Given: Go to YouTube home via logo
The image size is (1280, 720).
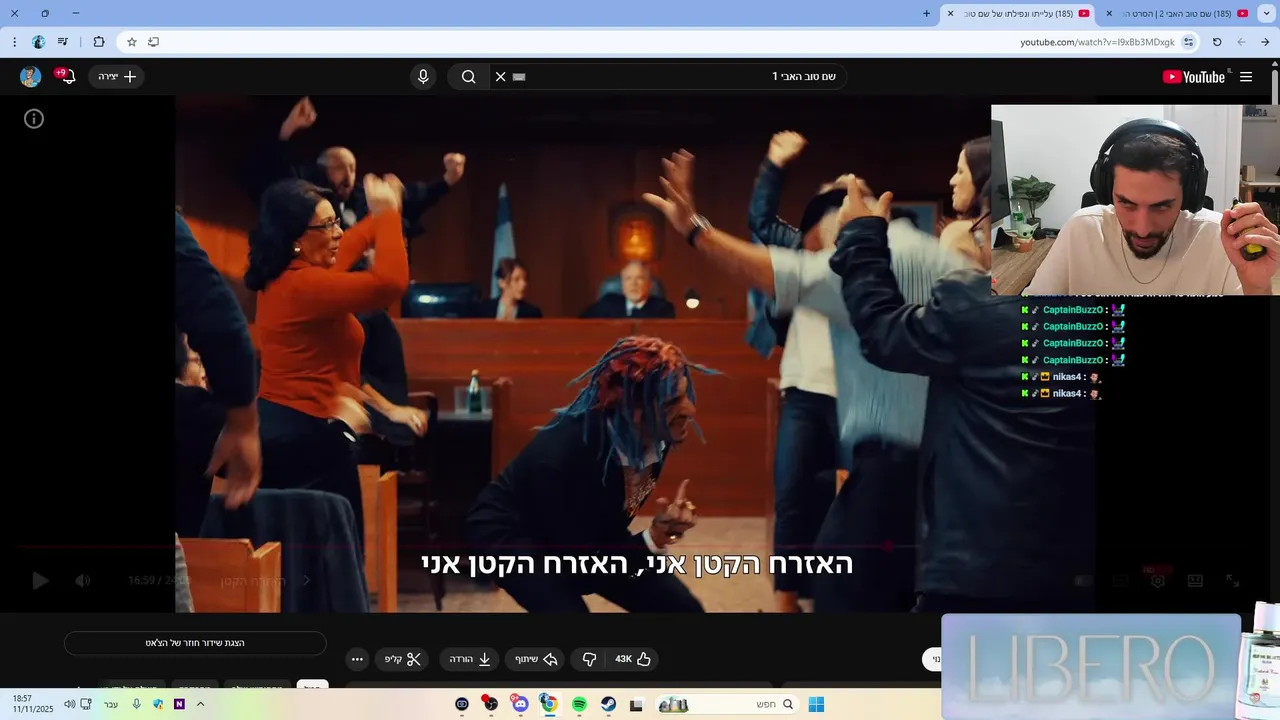Looking at the screenshot, I should pos(1194,77).
